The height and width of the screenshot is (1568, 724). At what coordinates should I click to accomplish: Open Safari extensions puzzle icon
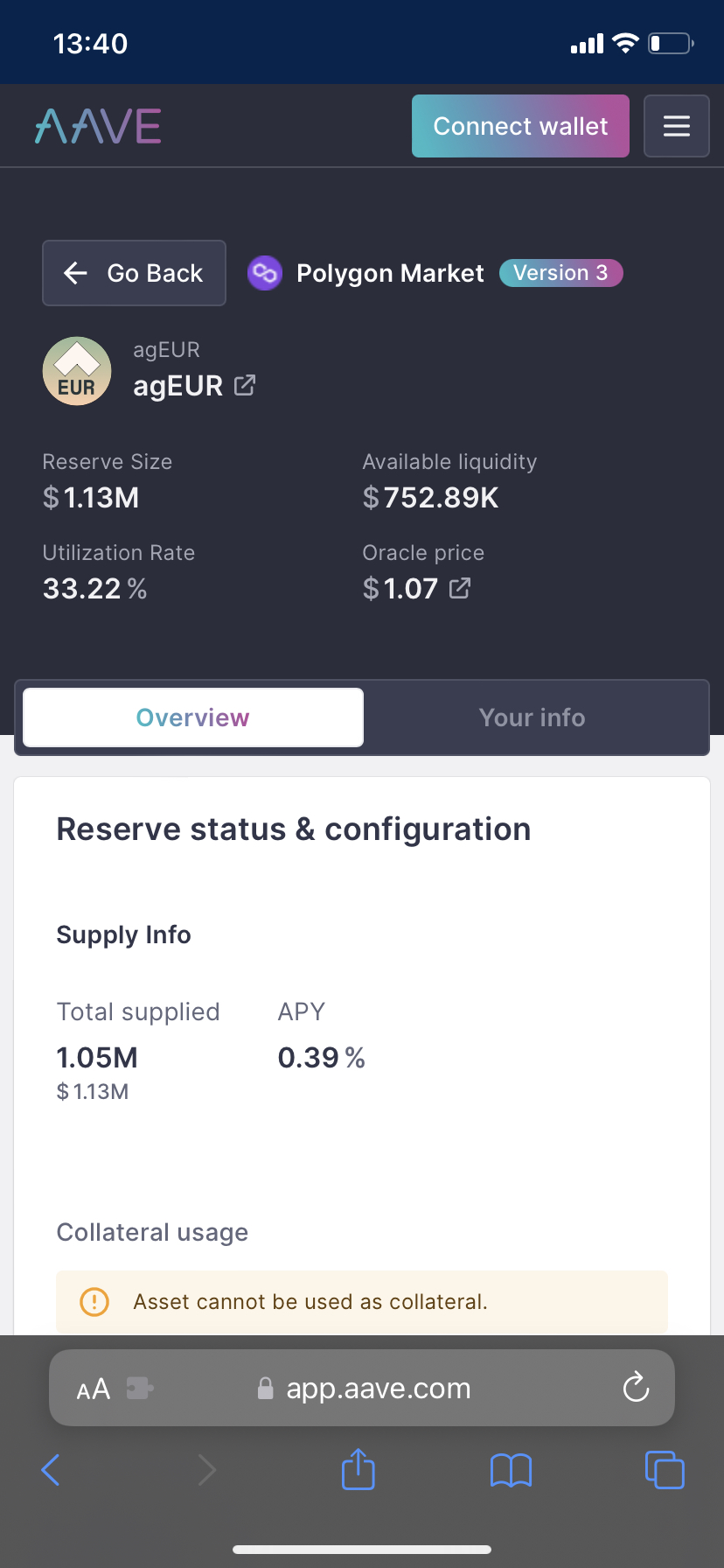click(x=140, y=1388)
